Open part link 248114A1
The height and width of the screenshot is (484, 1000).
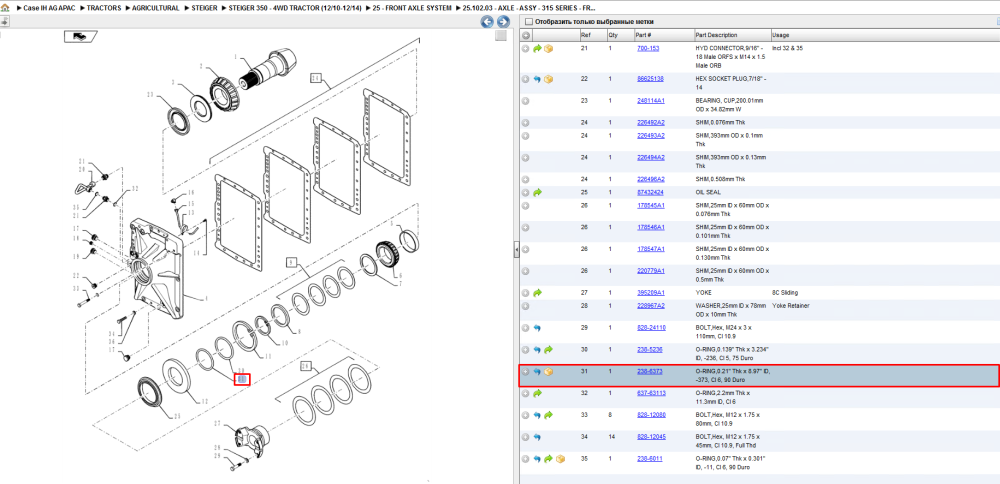[651, 101]
